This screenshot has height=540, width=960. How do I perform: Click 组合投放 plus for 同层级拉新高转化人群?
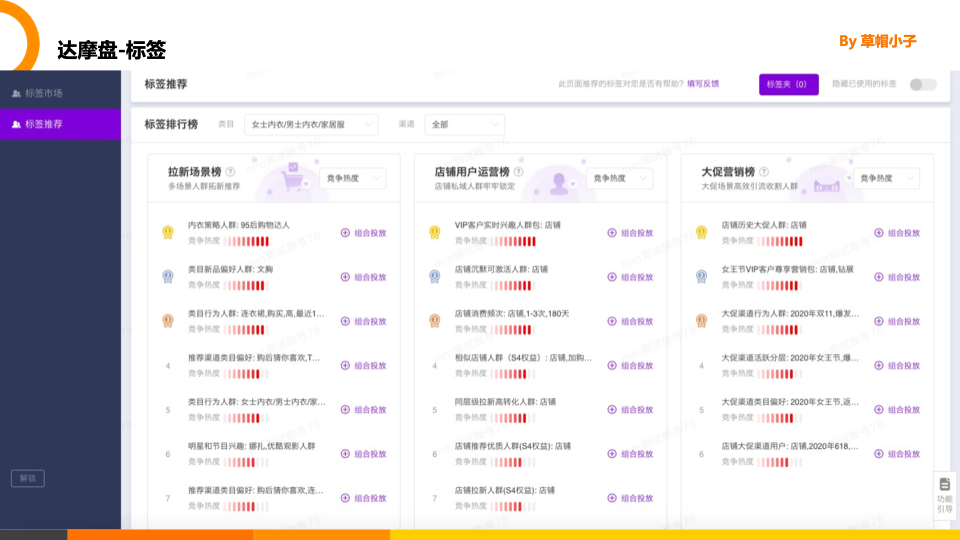pyautogui.click(x=612, y=410)
